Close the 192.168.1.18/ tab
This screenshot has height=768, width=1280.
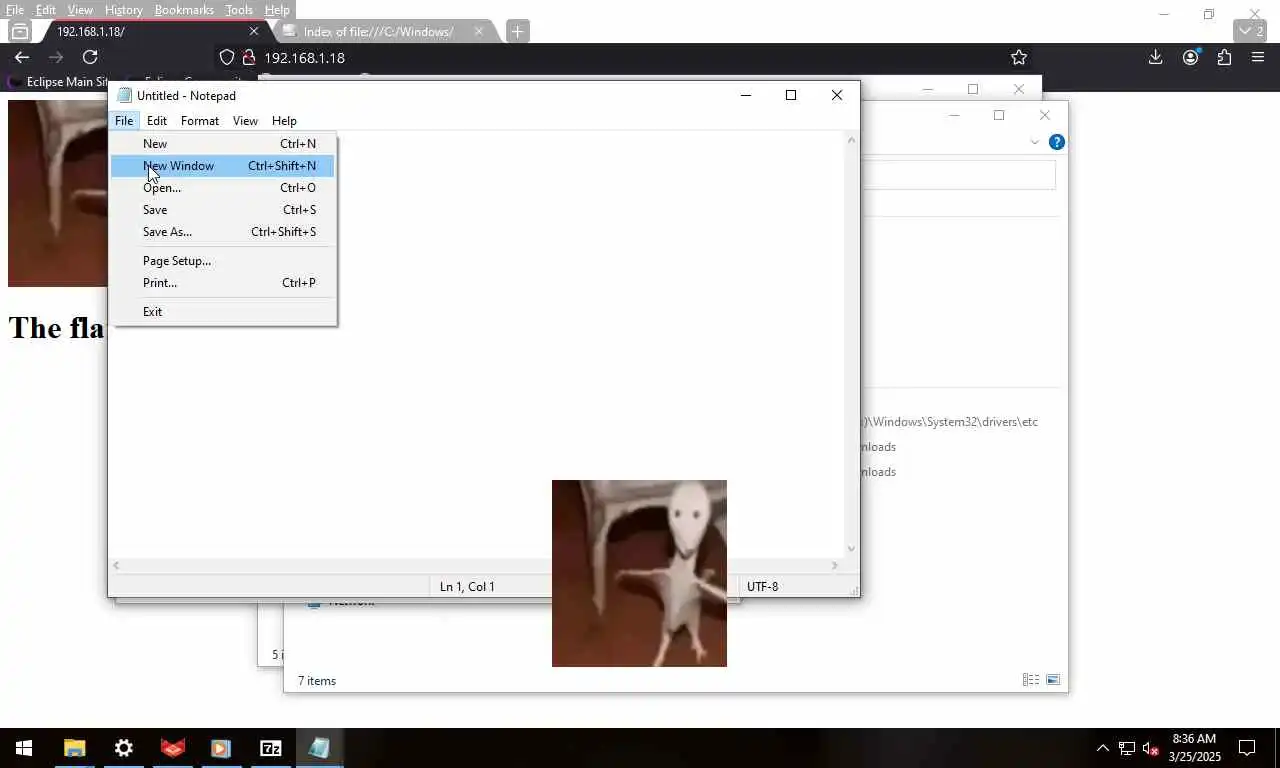tap(253, 32)
